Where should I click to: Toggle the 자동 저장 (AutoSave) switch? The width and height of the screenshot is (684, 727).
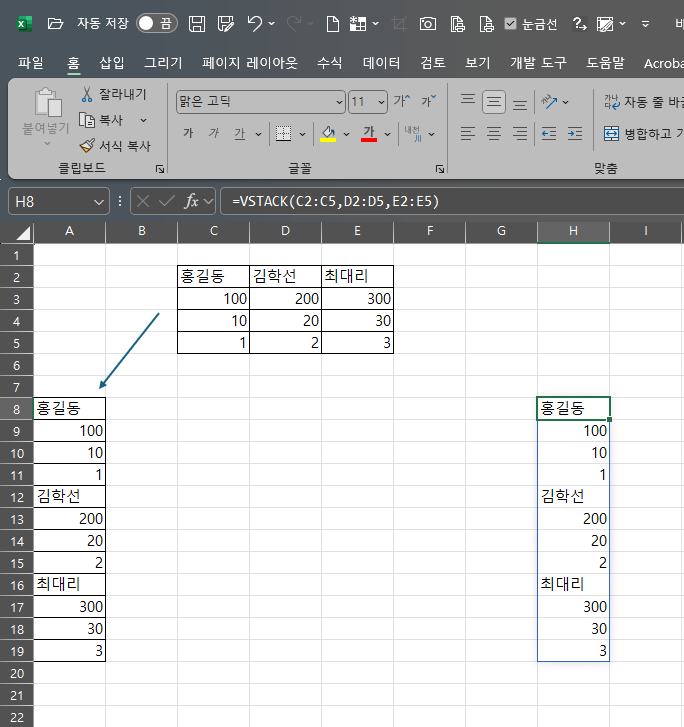coord(157,23)
